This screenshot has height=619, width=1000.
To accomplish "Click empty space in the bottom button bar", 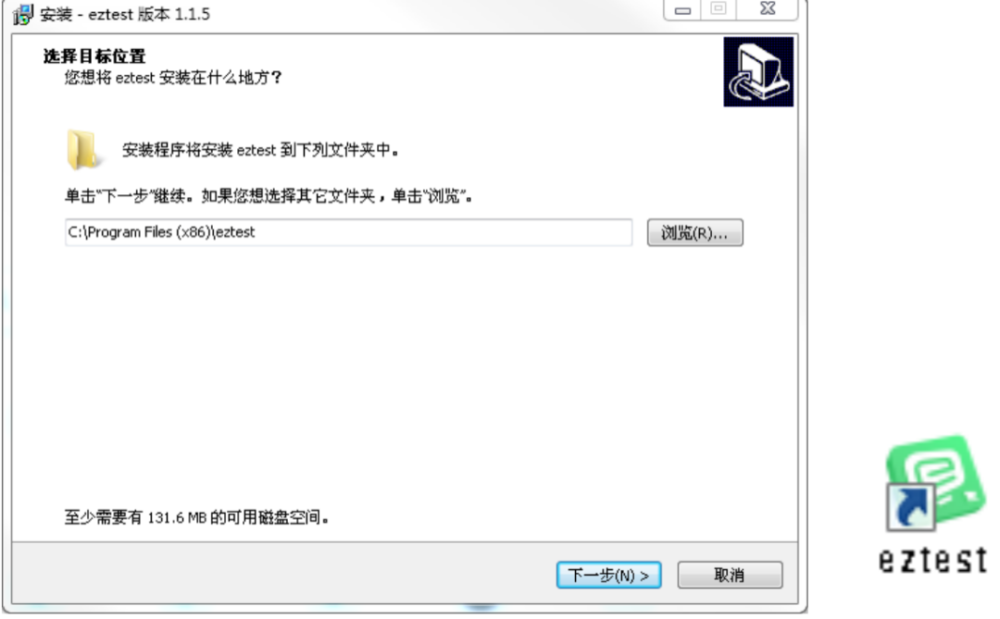I will coord(281,574).
